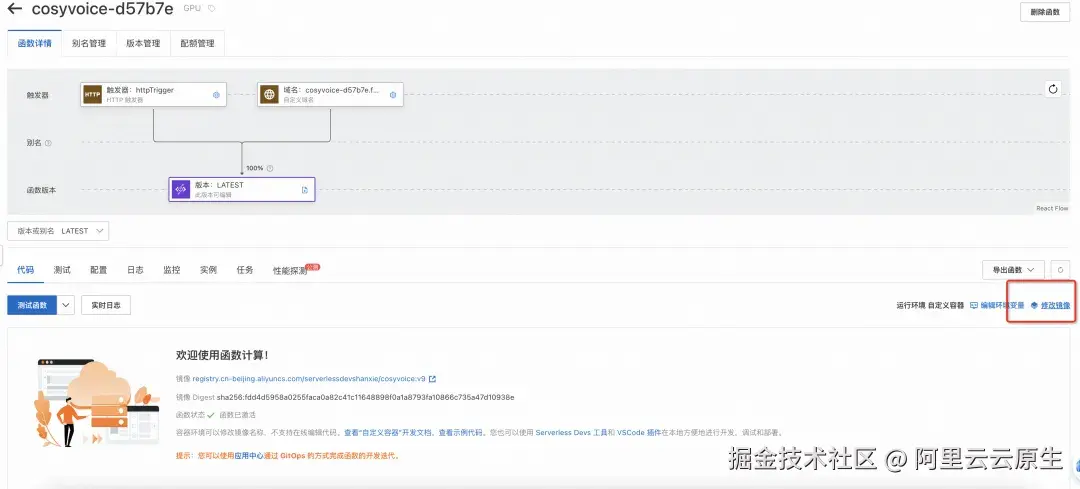Click the 编辑环境变量 link
The width and height of the screenshot is (1080, 489).
pos(1002,305)
